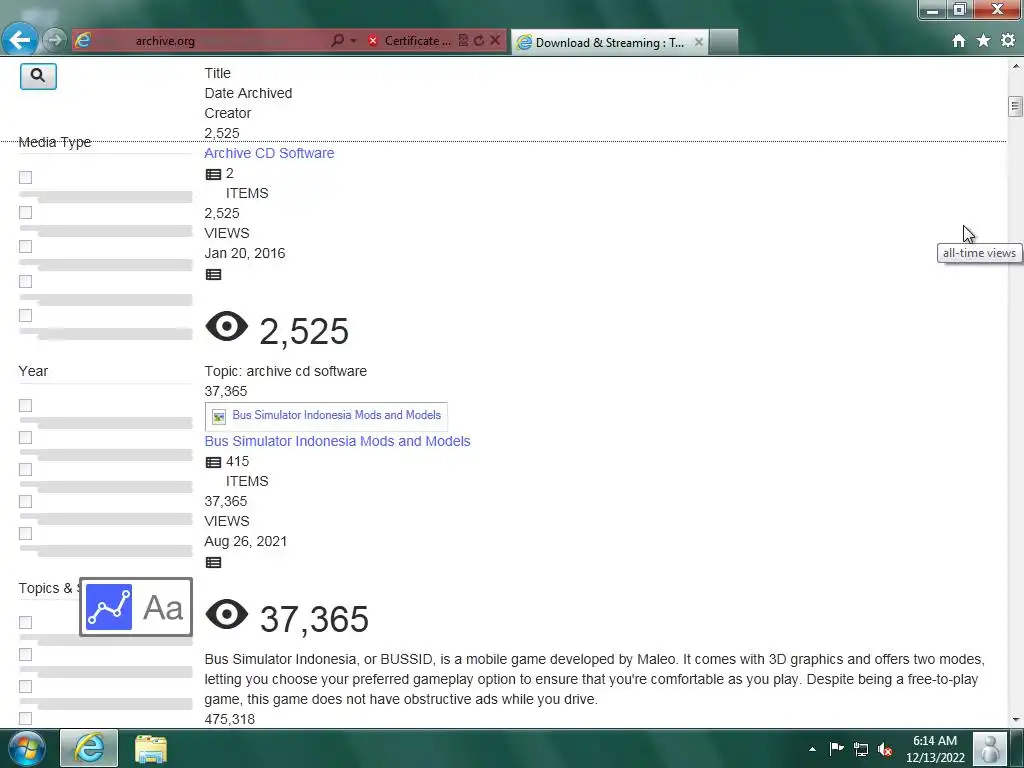Image resolution: width=1024 pixels, height=768 pixels.
Task: Click the compatibility view icon in address bar
Action: click(463, 40)
